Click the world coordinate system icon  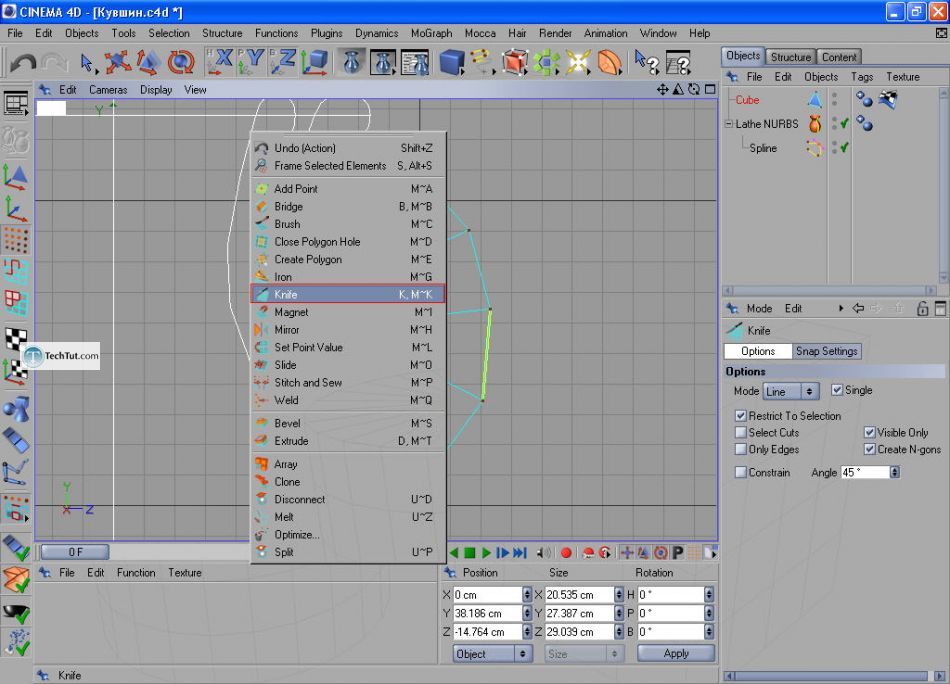coord(314,62)
